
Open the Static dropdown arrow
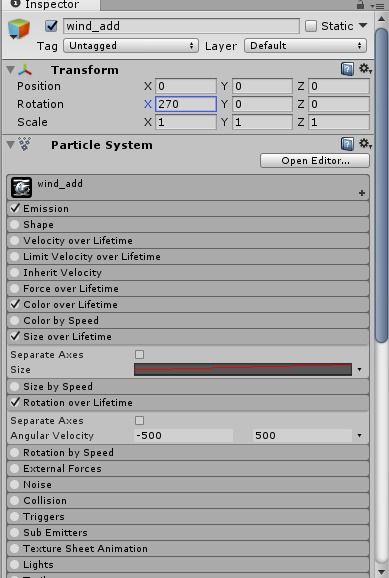pyautogui.click(x=363, y=25)
